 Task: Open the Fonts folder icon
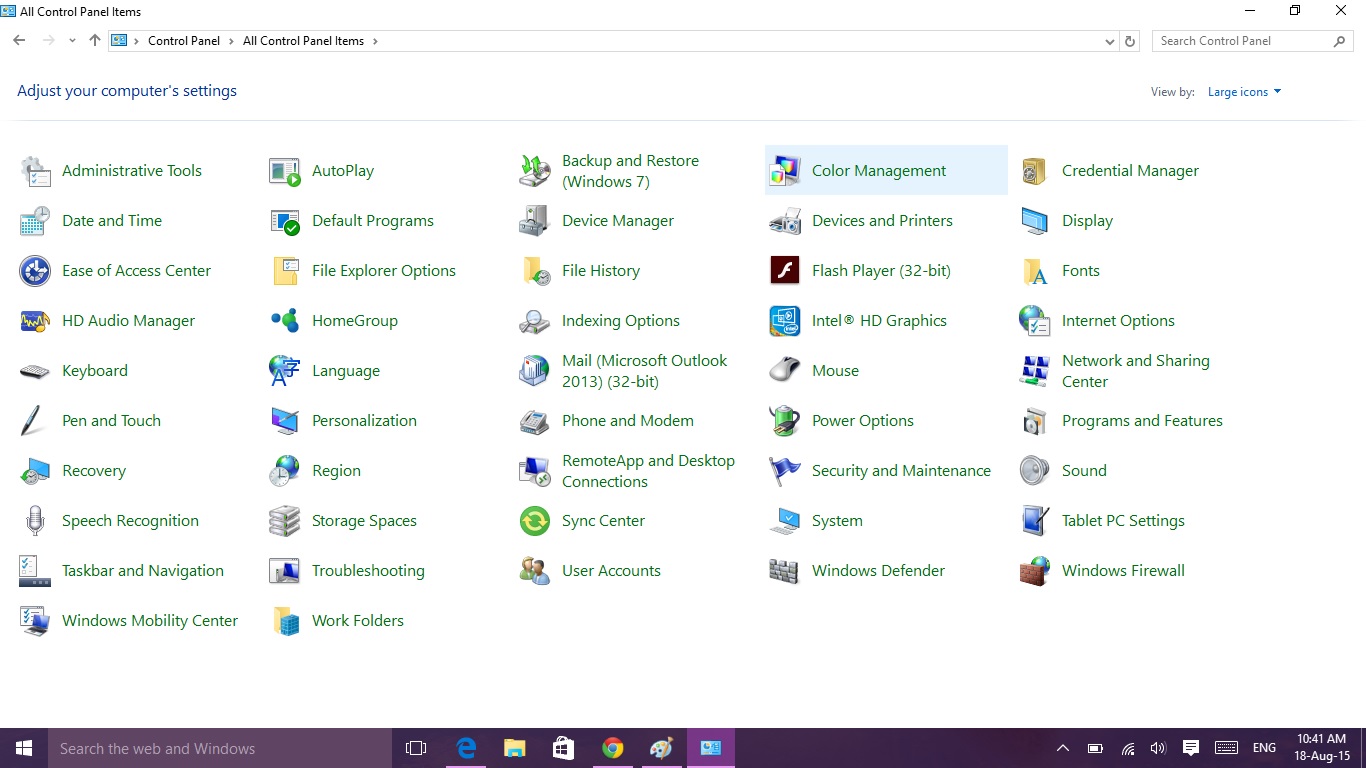[1035, 271]
